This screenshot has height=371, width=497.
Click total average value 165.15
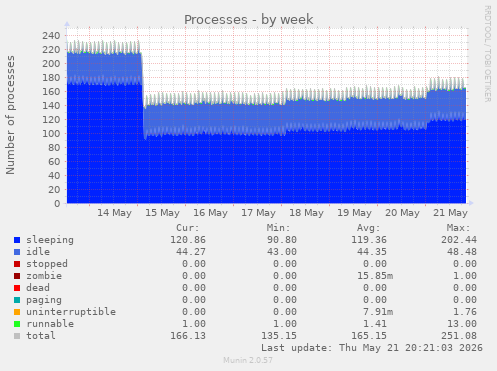pos(369,336)
